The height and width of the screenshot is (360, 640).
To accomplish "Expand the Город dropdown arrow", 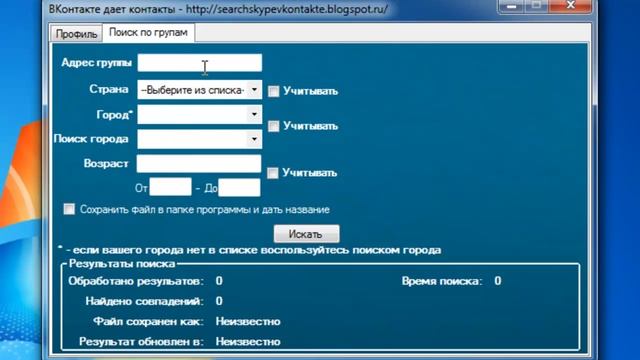I will pos(254,114).
